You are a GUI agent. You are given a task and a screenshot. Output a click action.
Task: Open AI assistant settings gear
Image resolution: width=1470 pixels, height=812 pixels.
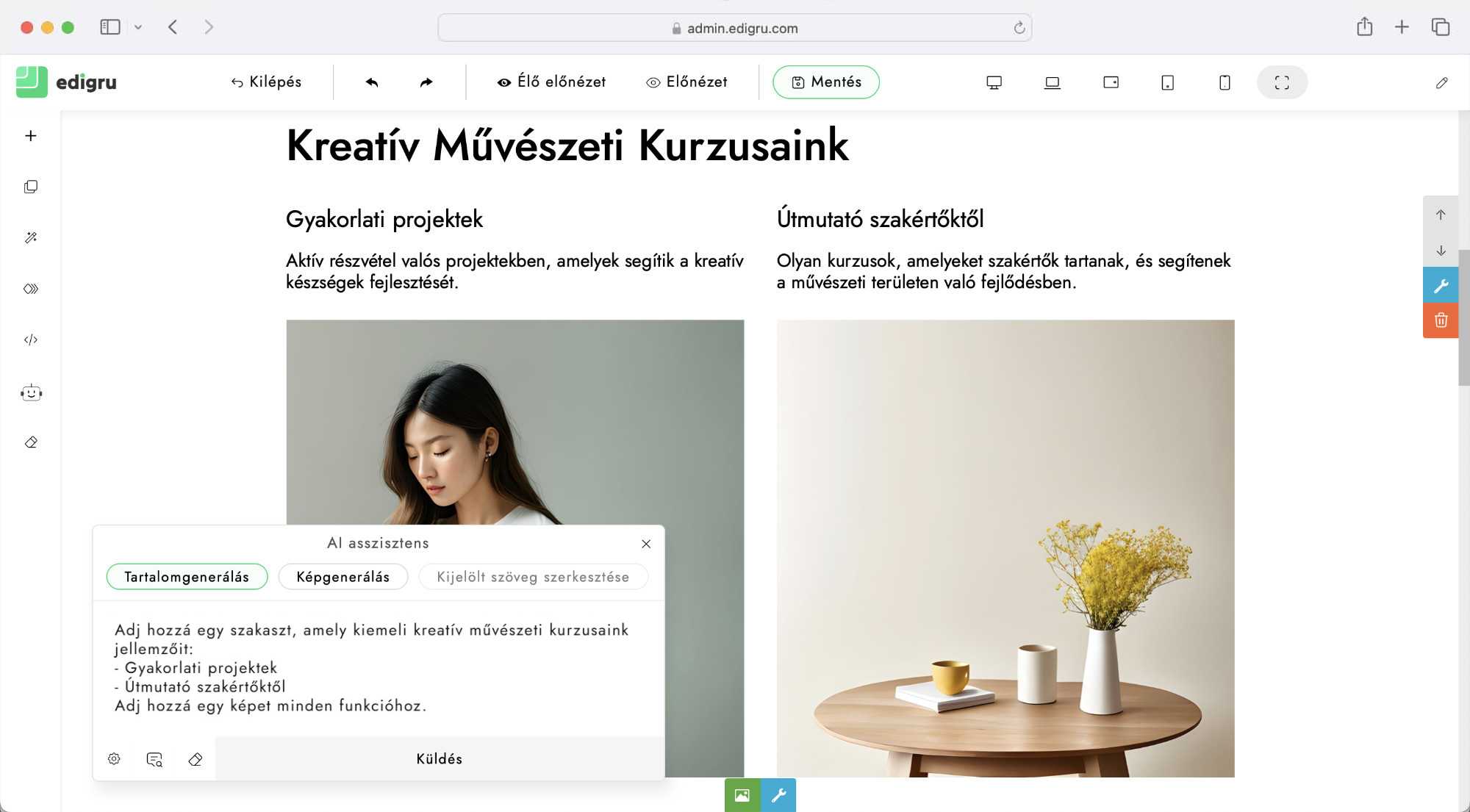coord(115,758)
